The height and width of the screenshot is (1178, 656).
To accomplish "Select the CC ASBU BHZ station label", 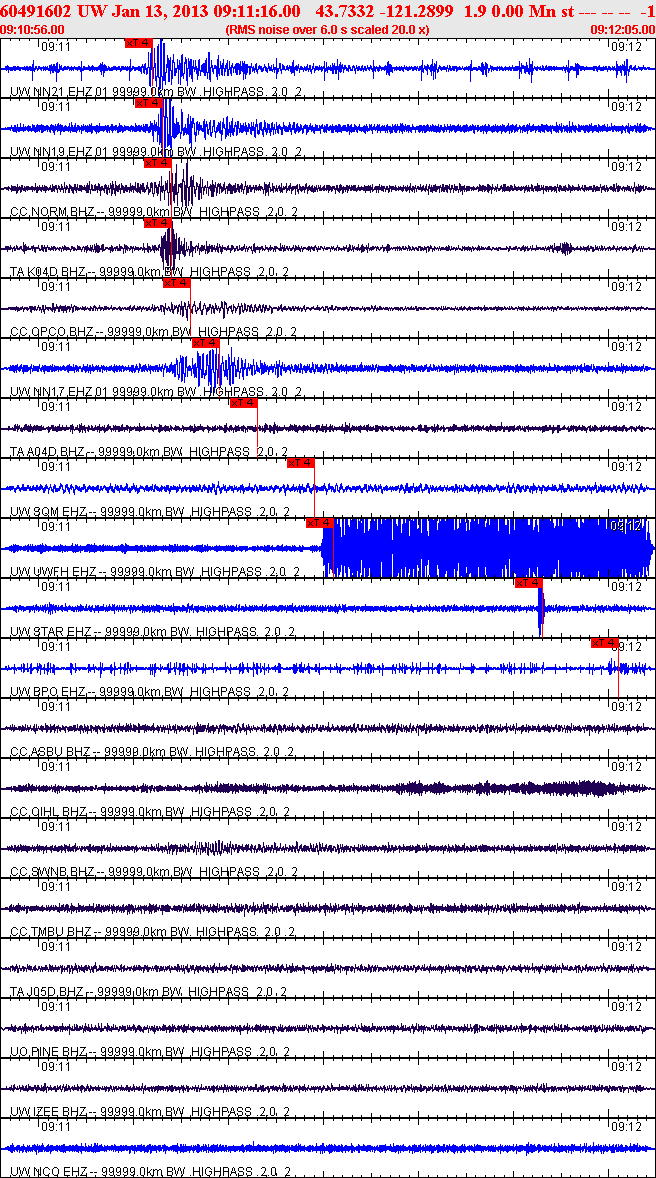I will tap(153, 753).
